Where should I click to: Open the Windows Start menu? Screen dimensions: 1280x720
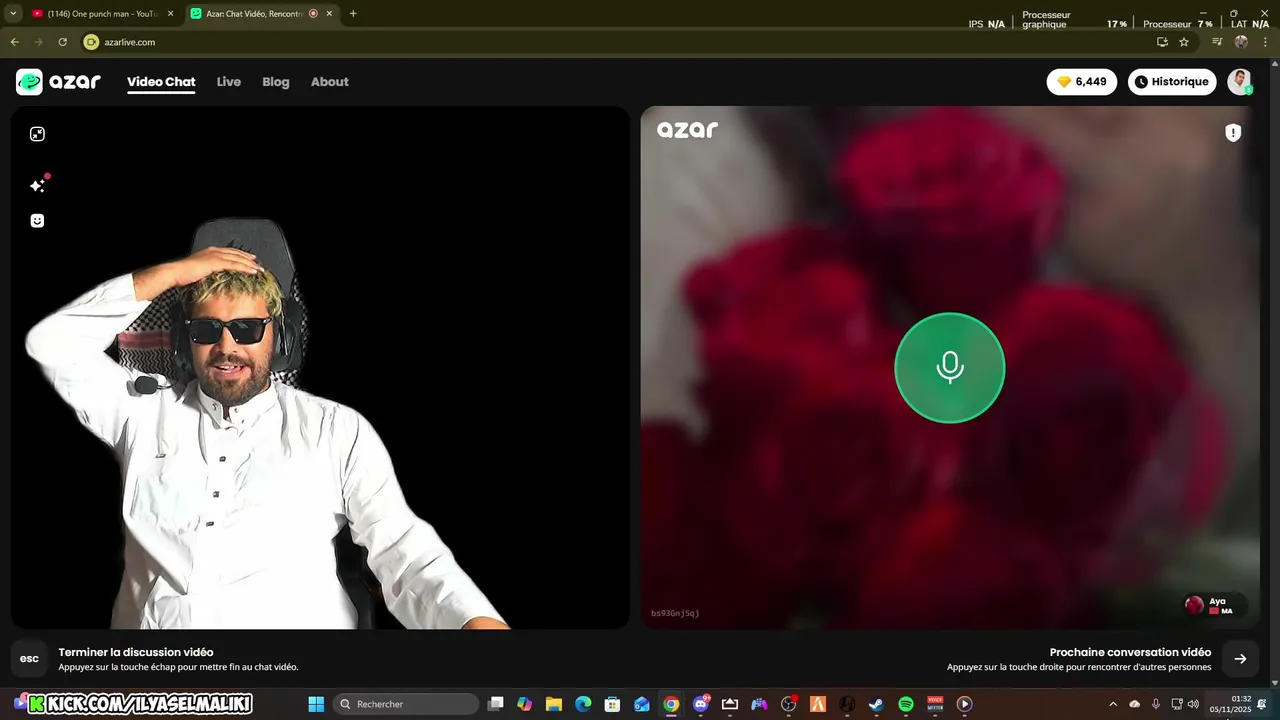tap(316, 704)
